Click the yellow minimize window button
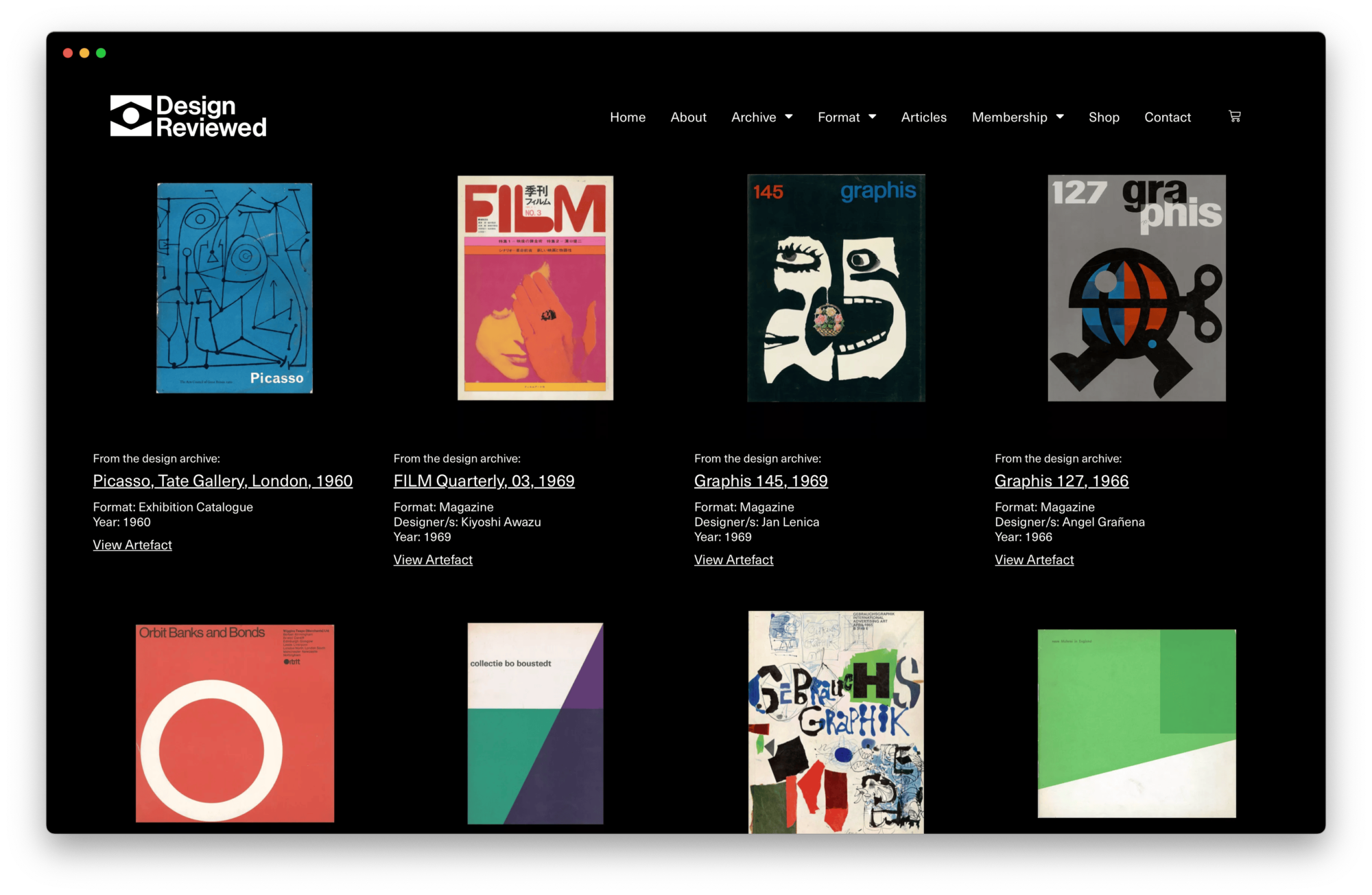Image resolution: width=1372 pixels, height=895 pixels. click(x=84, y=53)
